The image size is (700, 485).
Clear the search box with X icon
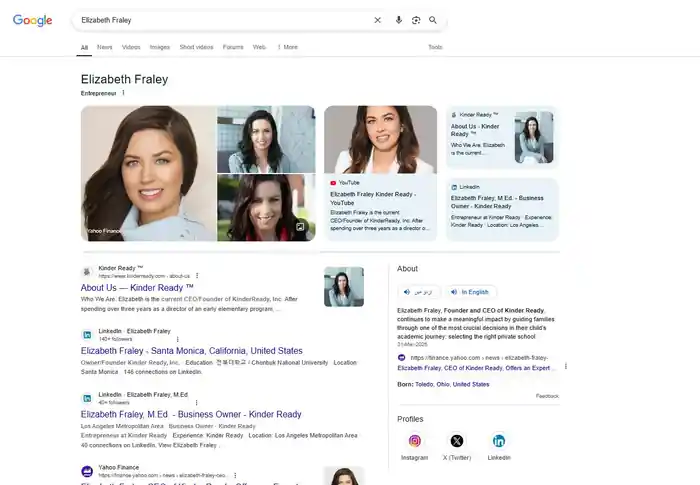coord(377,20)
